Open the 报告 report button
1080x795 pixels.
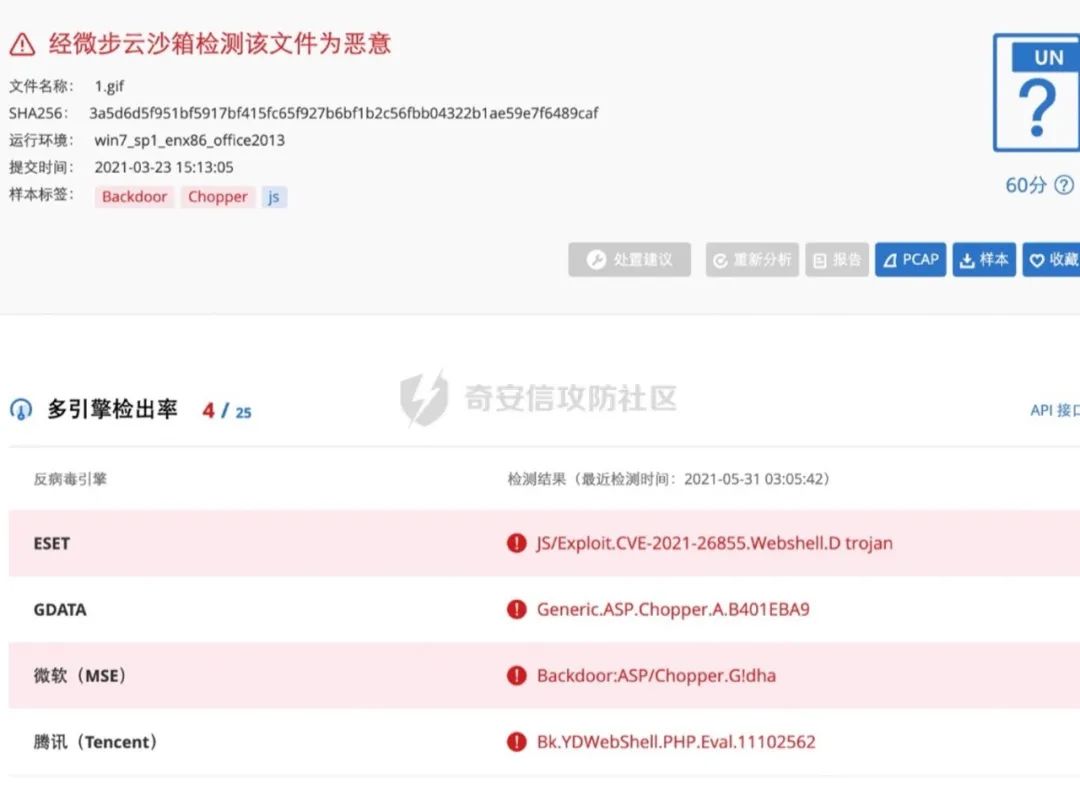tap(837, 260)
